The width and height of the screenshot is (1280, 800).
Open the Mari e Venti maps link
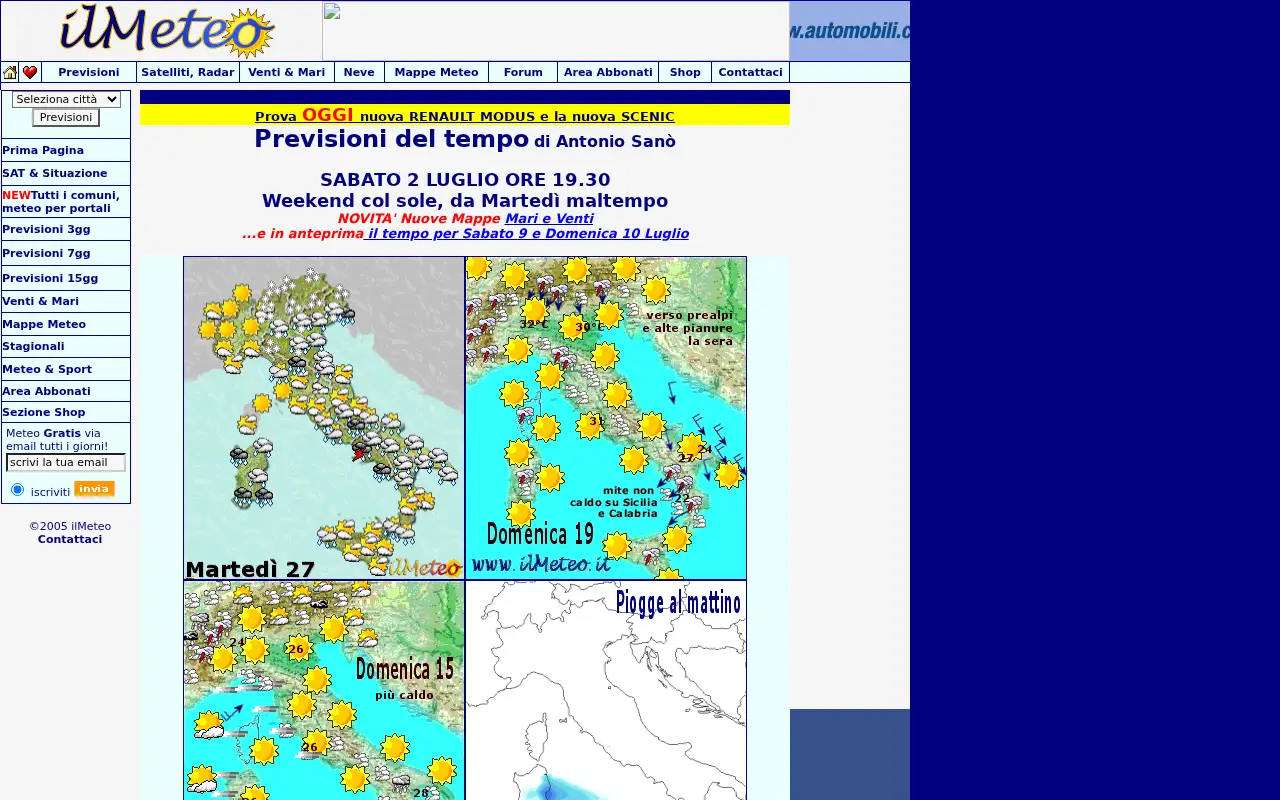[549, 218]
